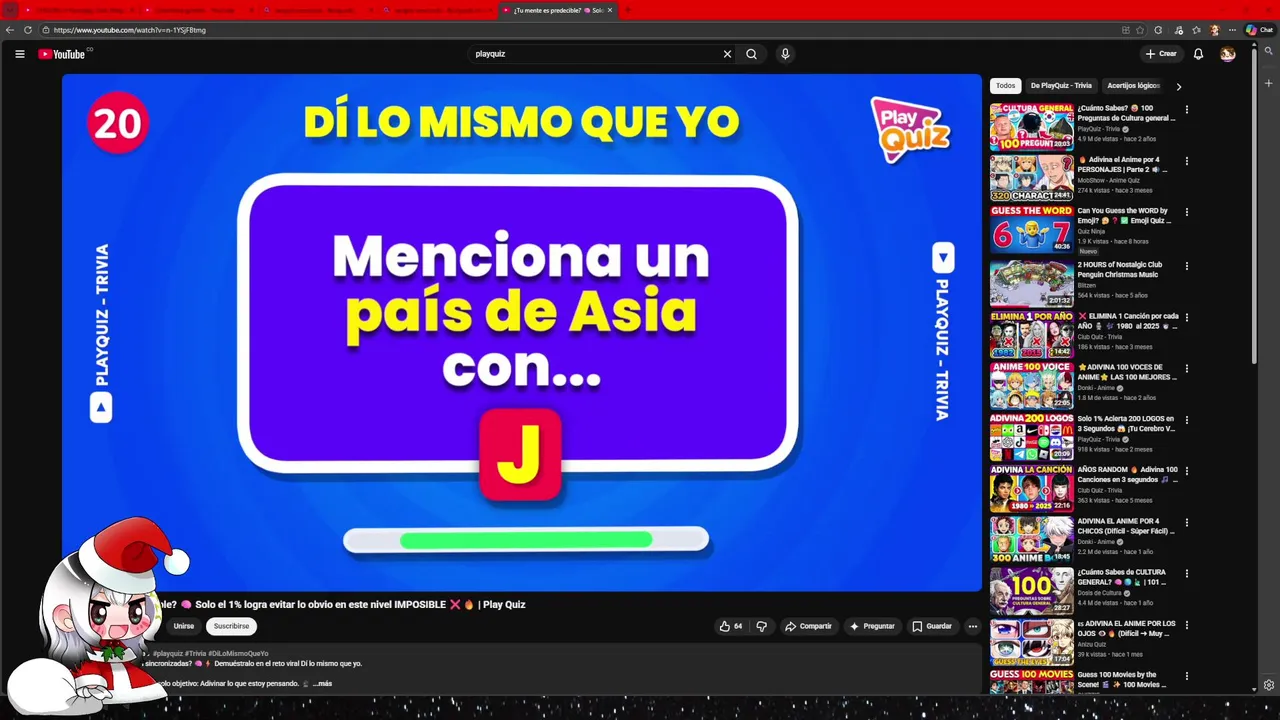Open Club Penguin Christmas Music thumbnail

[x=1032, y=283]
